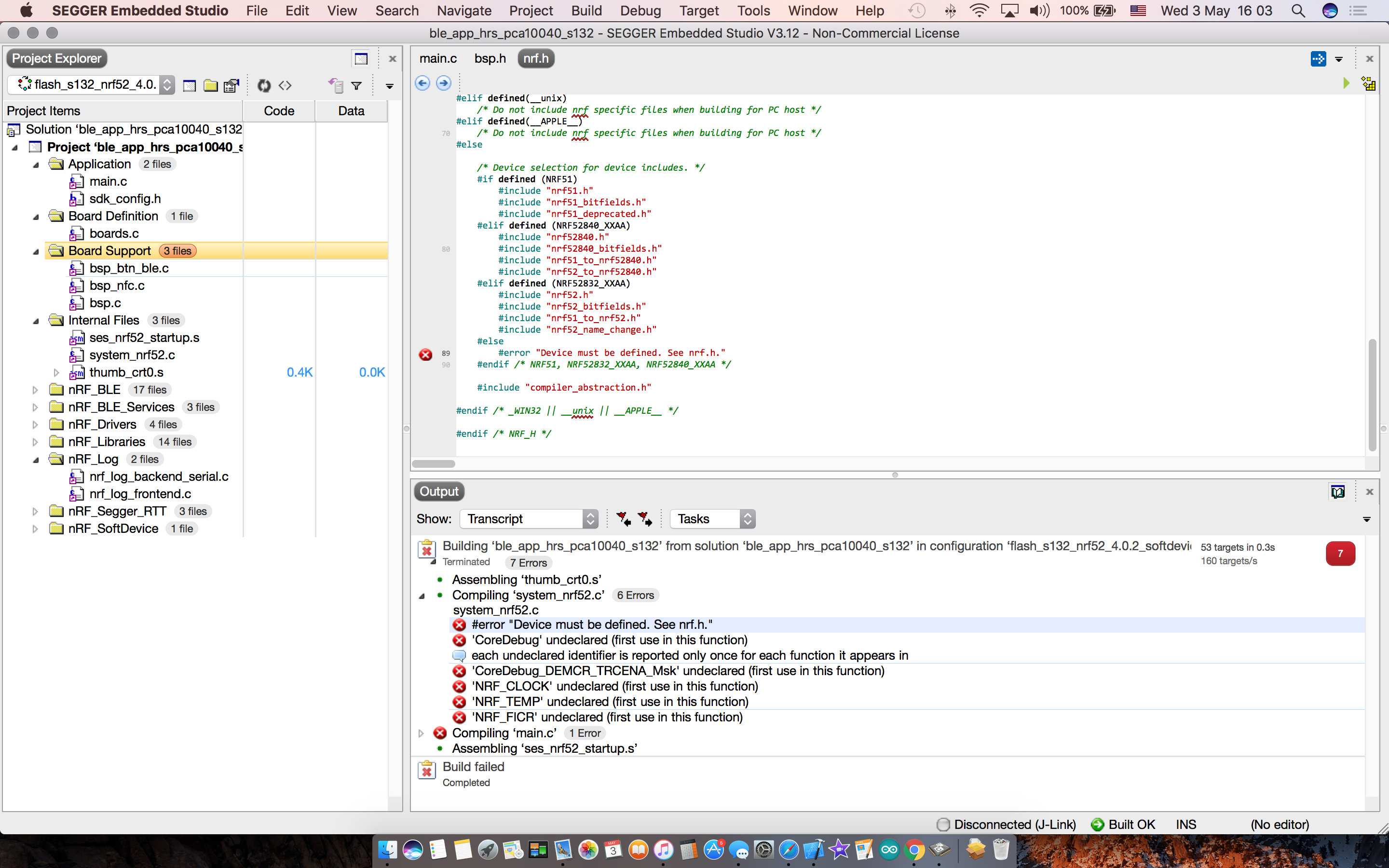The height and width of the screenshot is (868, 1389).
Task: Switch to the main.c editor tab
Action: click(438, 58)
